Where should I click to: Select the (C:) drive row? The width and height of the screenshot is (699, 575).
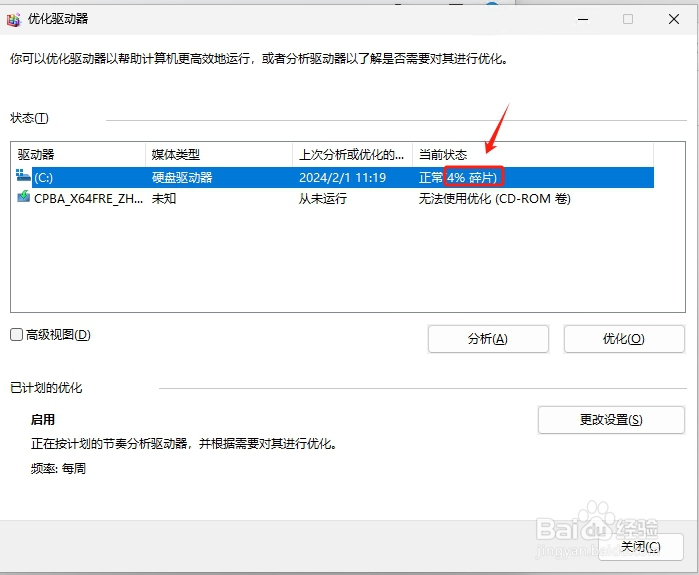(335, 177)
